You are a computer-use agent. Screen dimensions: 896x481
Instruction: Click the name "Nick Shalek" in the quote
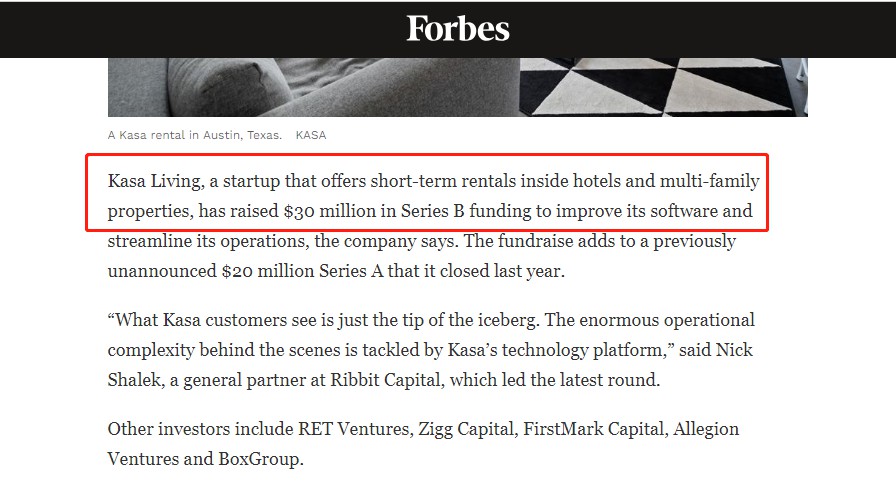click(x=734, y=350)
